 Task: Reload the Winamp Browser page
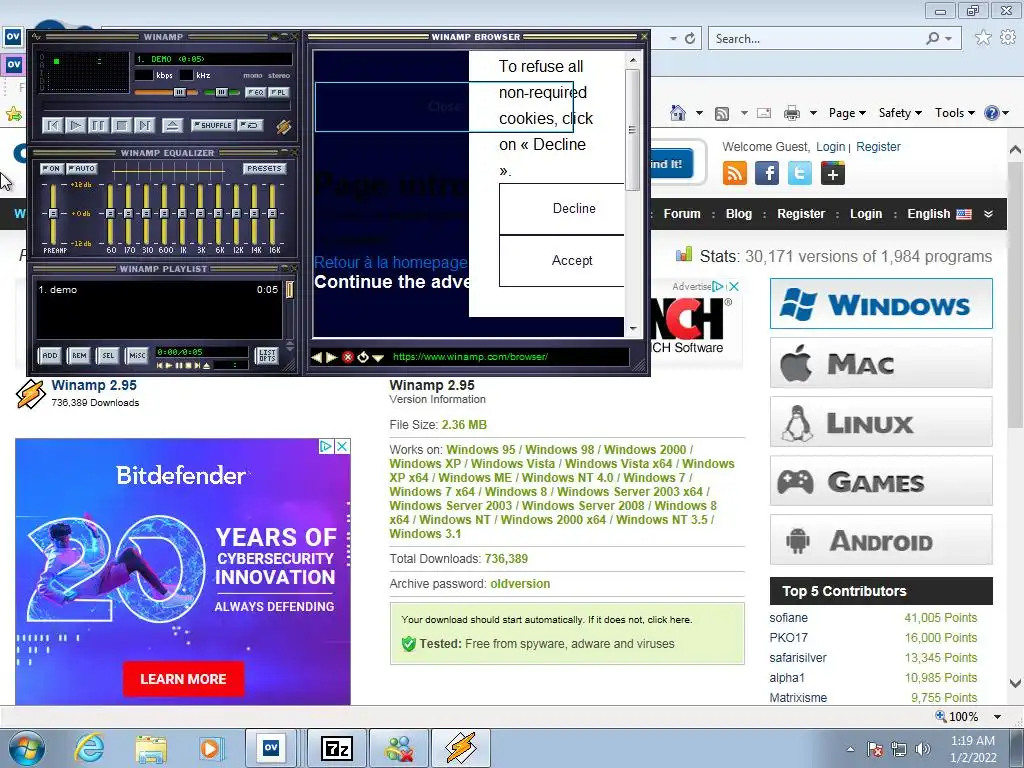point(362,357)
